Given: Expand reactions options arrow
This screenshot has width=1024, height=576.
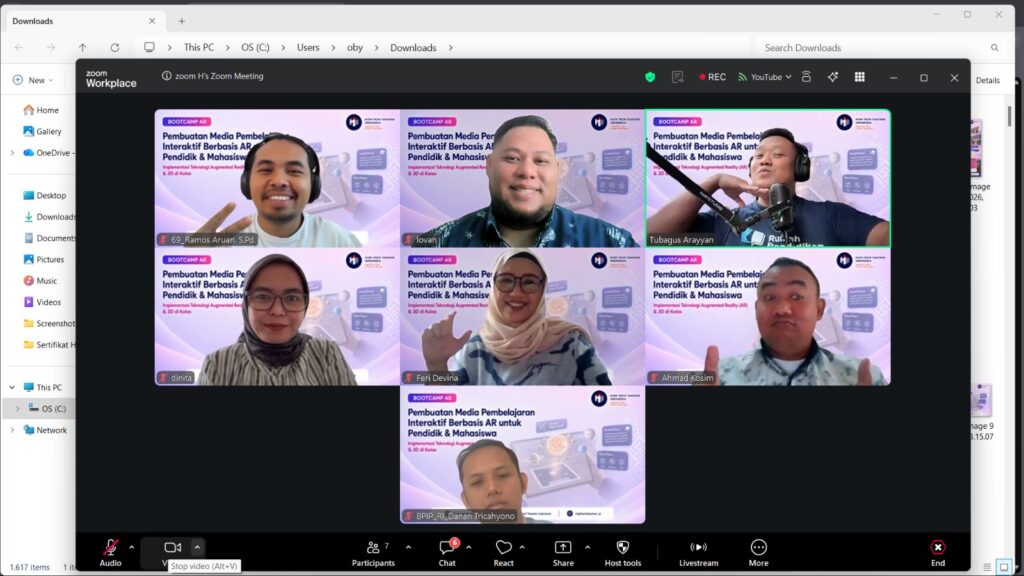Looking at the screenshot, I should click(x=522, y=547).
